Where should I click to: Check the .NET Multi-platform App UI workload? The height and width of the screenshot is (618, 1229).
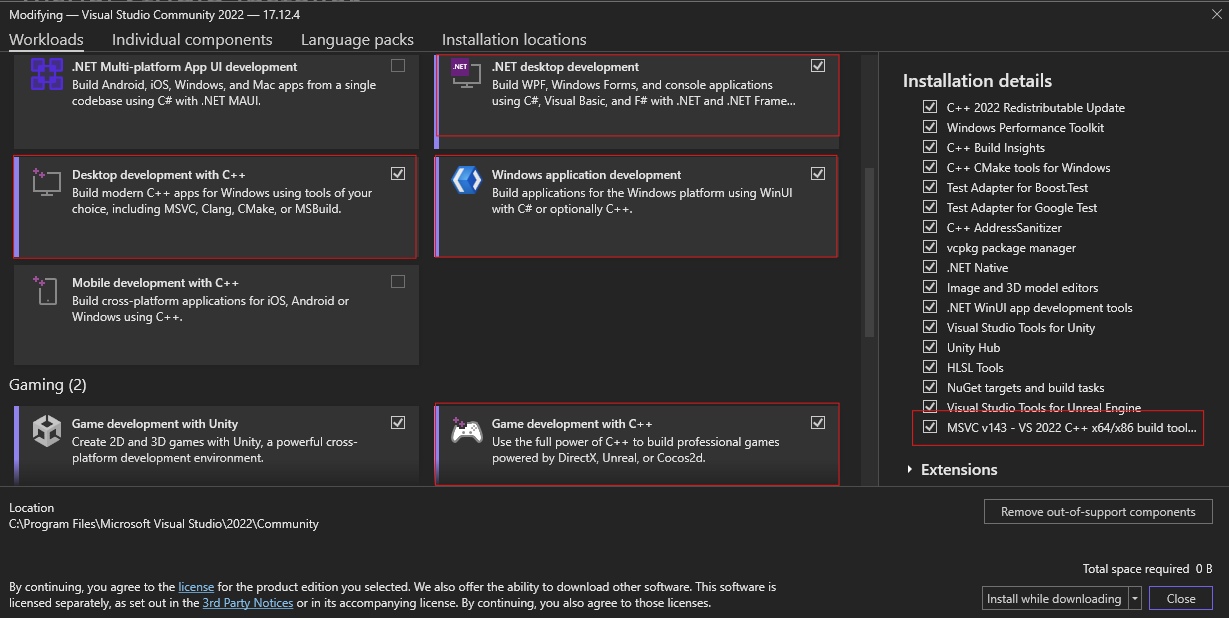[398, 66]
